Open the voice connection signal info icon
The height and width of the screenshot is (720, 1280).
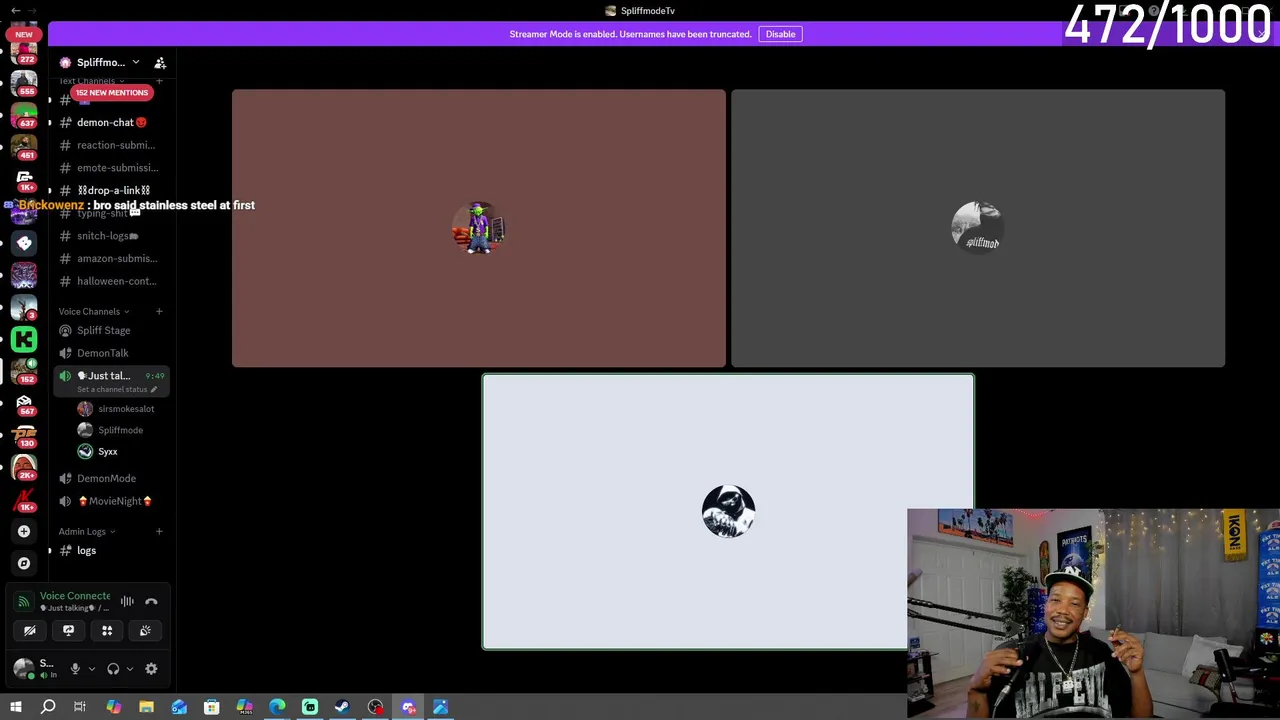pyautogui.click(x=24, y=602)
